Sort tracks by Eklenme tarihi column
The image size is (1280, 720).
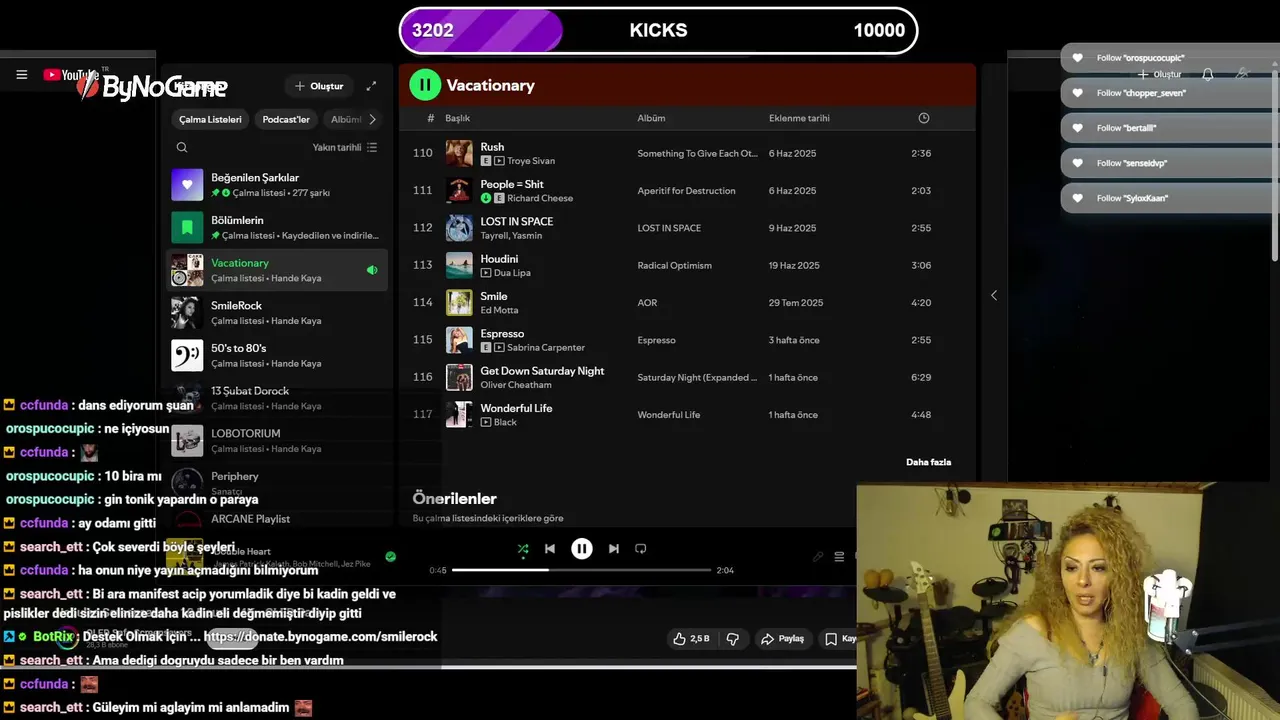pyautogui.click(x=799, y=118)
